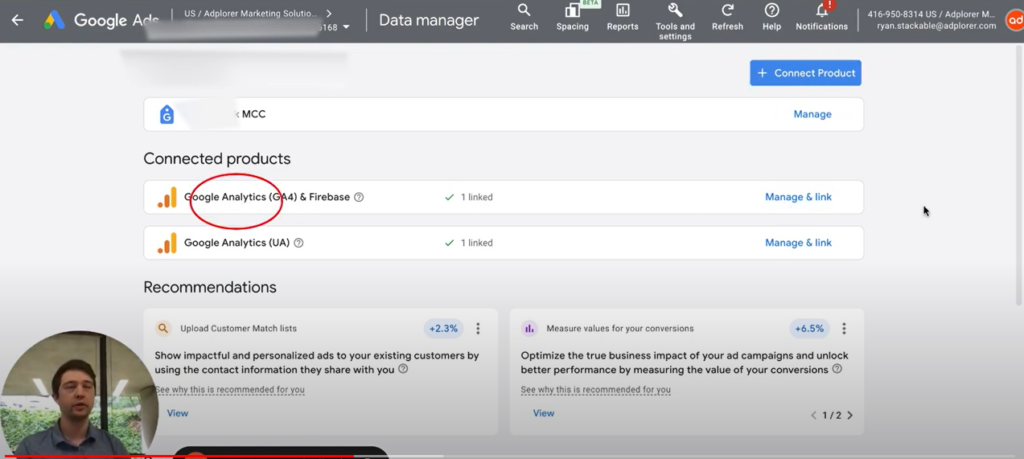
Task: Open help tooltip beside Google Analytics (UA)
Action: pyautogui.click(x=298, y=243)
